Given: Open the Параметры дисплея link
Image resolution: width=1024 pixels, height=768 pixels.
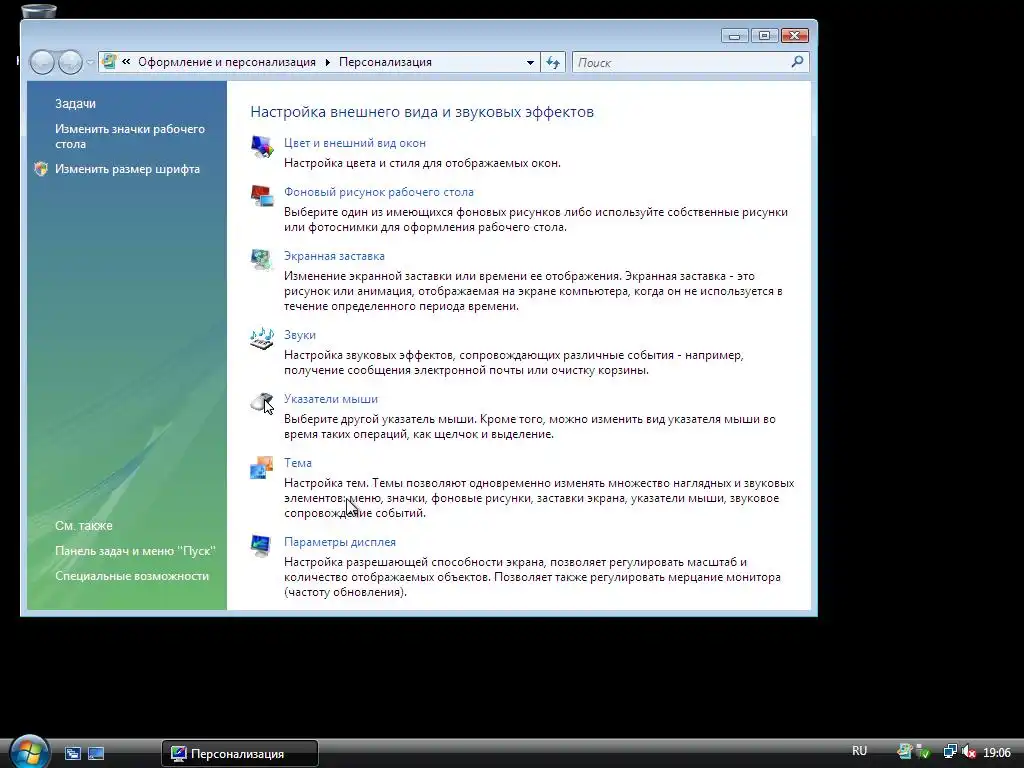Looking at the screenshot, I should click(x=340, y=542).
